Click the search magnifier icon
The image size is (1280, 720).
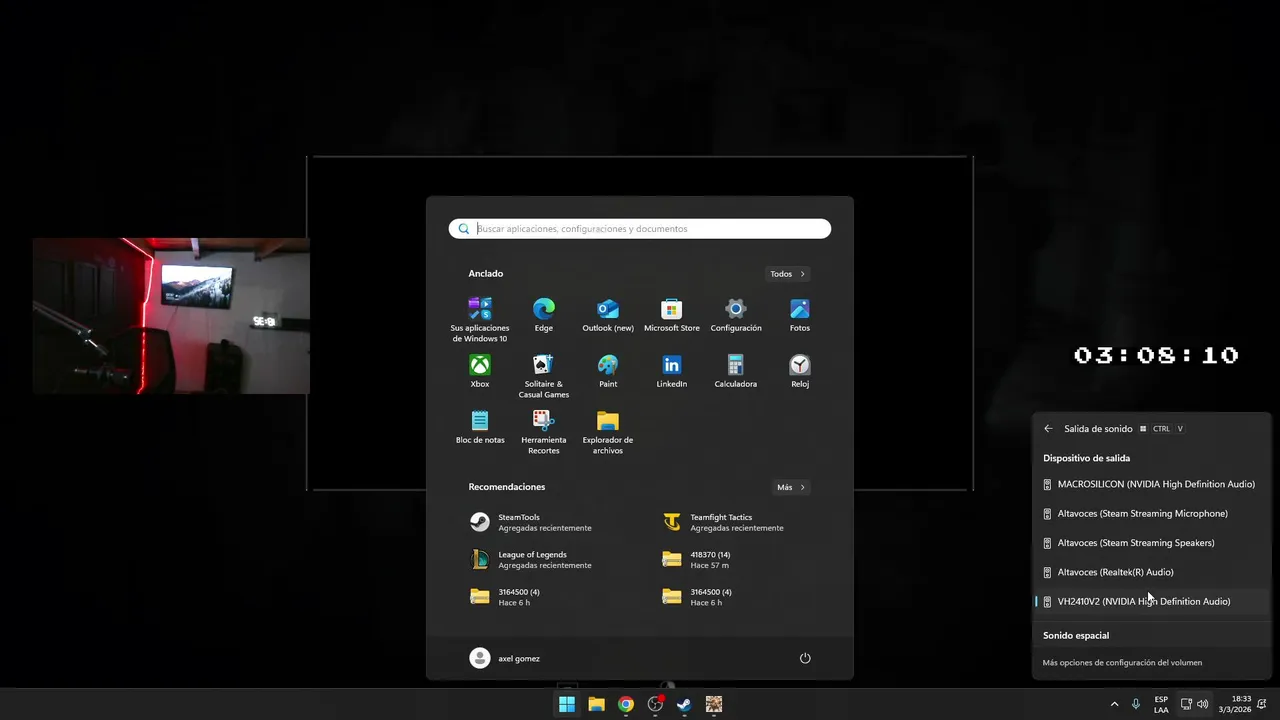point(464,229)
